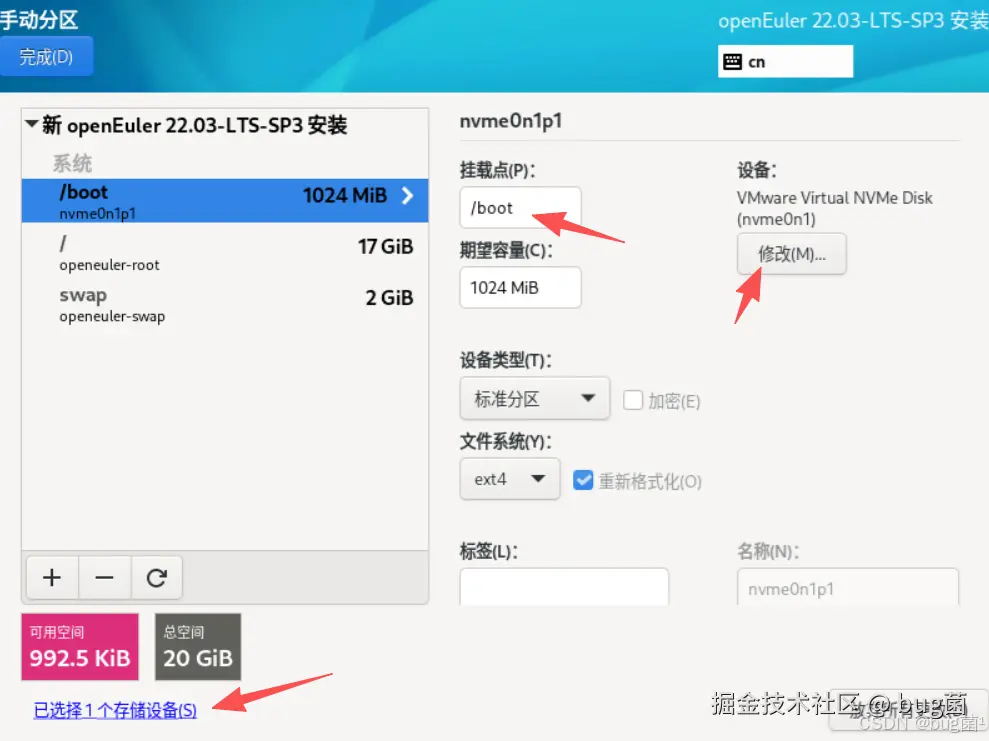The height and width of the screenshot is (741, 989).
Task: Open the 文件系统 ext4 dropdown
Action: 510,479
